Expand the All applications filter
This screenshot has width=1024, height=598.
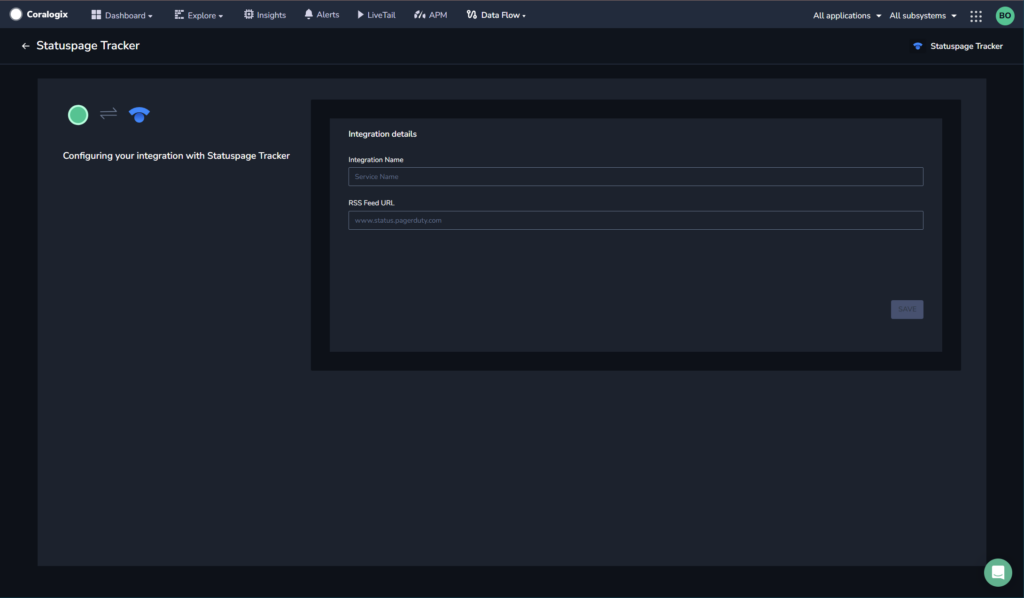click(847, 16)
